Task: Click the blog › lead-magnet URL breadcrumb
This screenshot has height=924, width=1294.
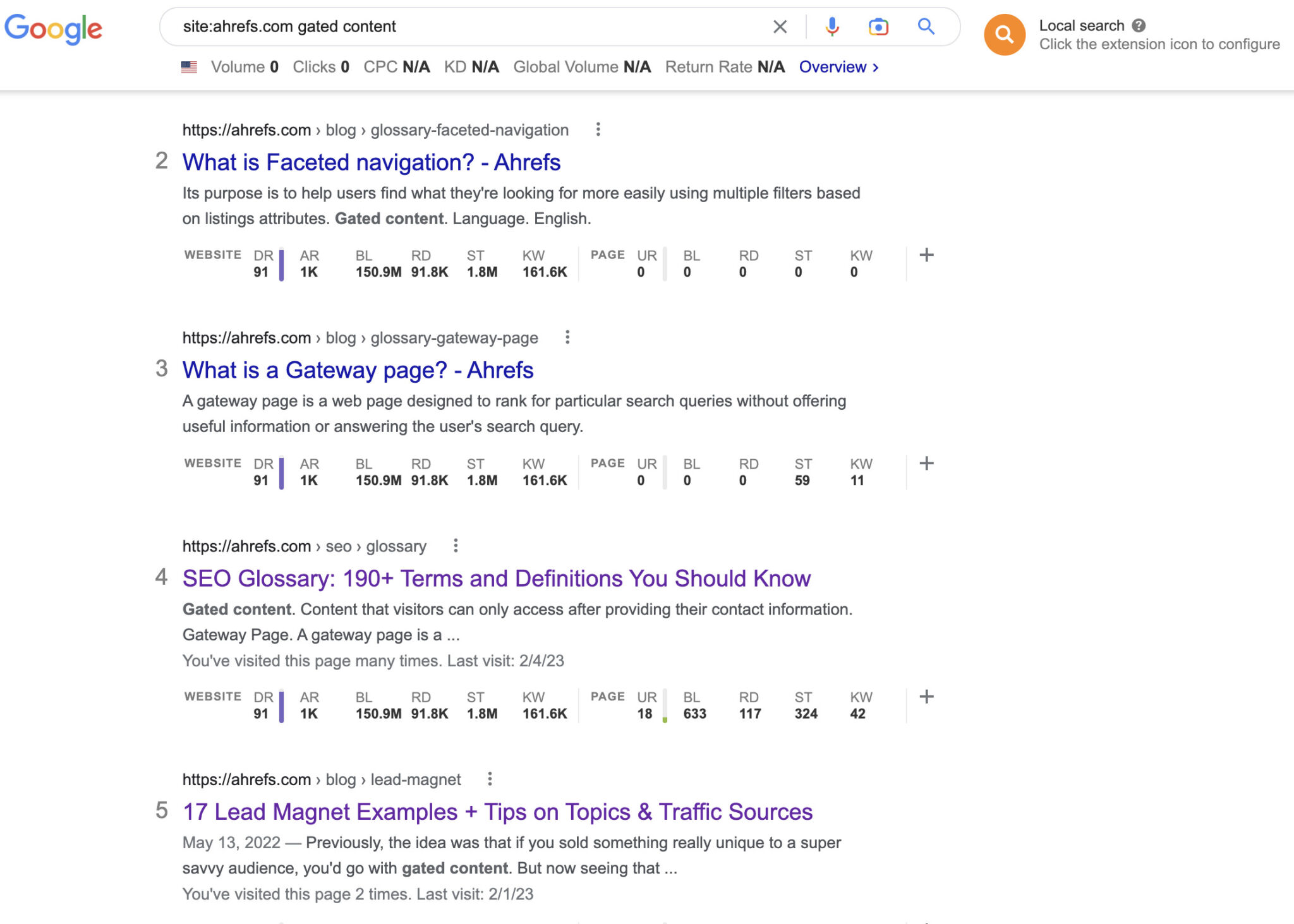Action: (x=322, y=779)
